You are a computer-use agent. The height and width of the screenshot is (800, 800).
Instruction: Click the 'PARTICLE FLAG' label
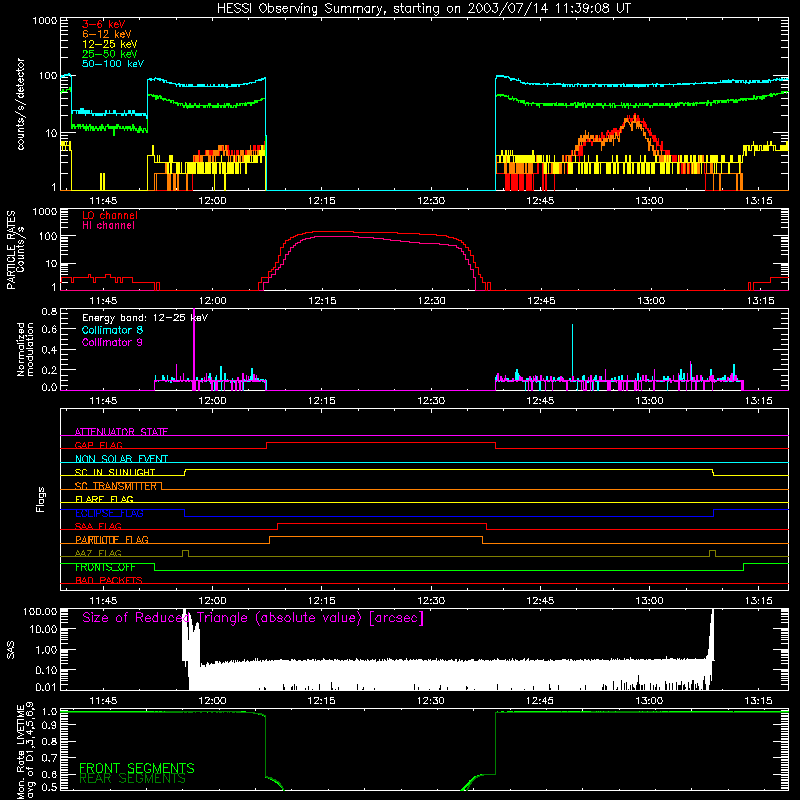[x=112, y=540]
